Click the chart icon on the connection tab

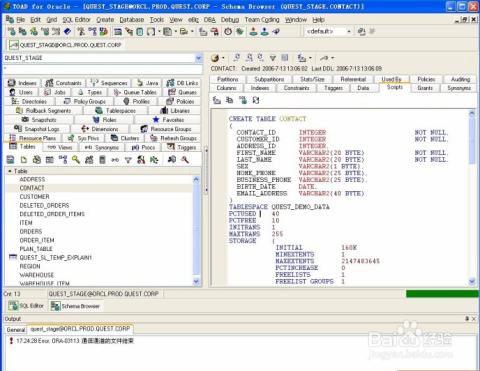pos(14,45)
